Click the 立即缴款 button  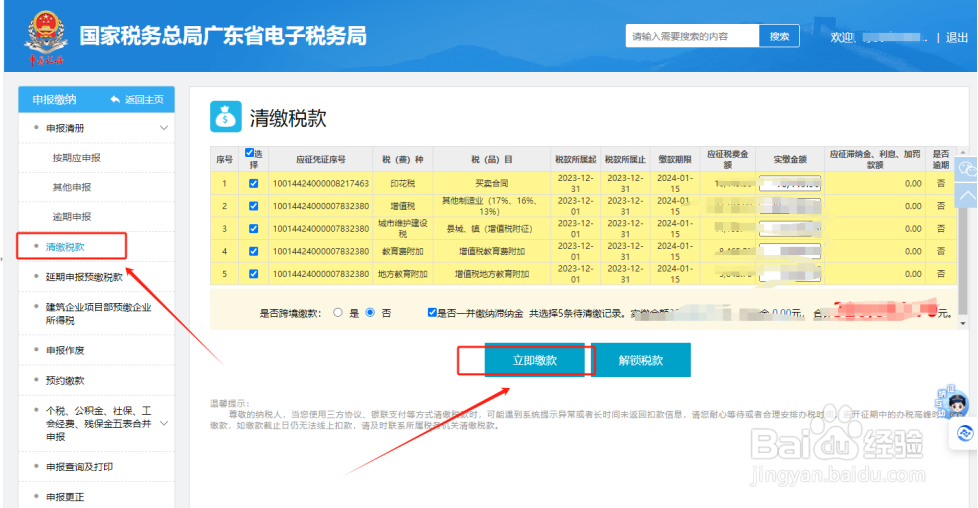coord(535,360)
